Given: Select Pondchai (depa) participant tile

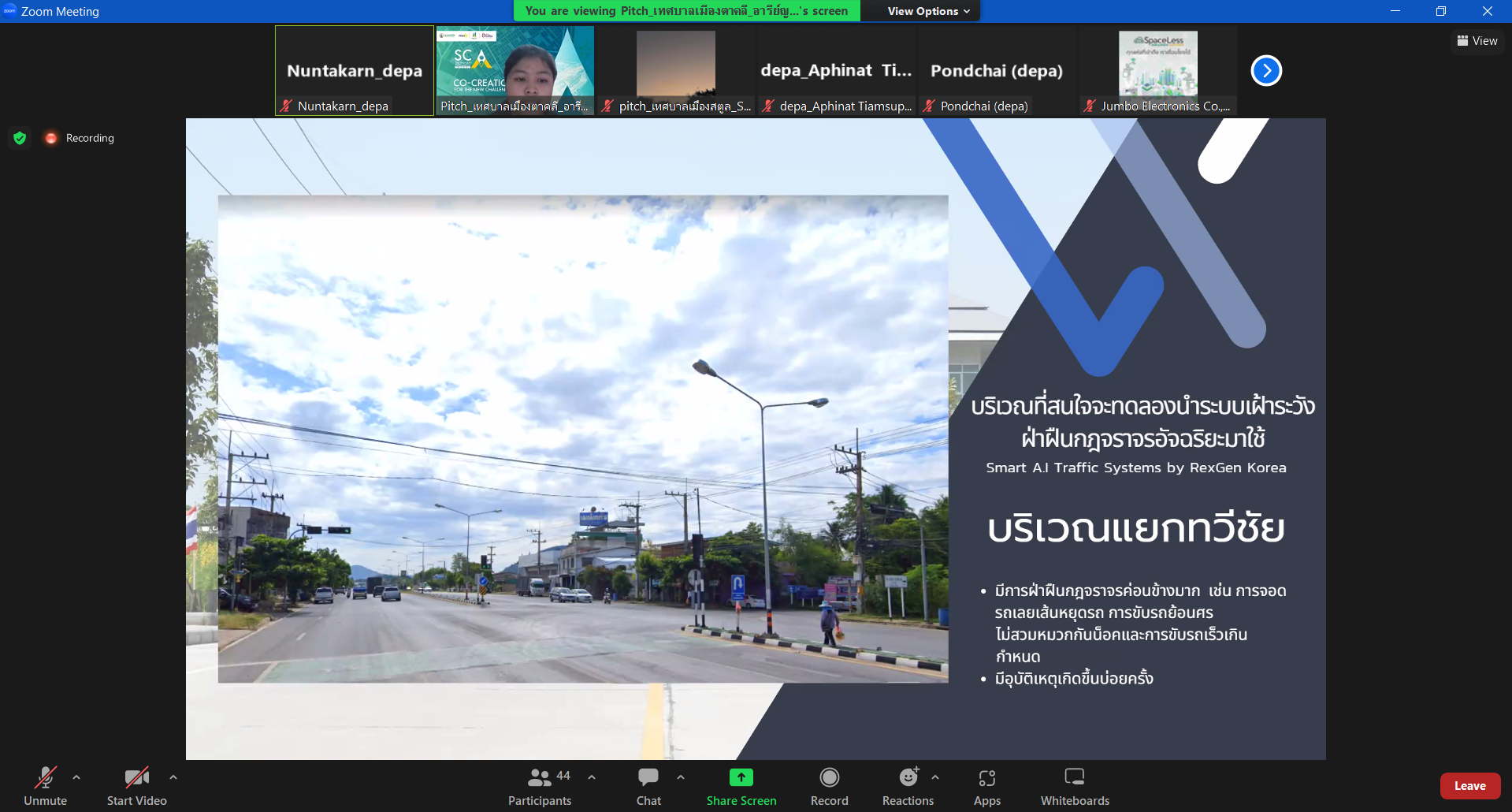Looking at the screenshot, I should click(x=997, y=71).
